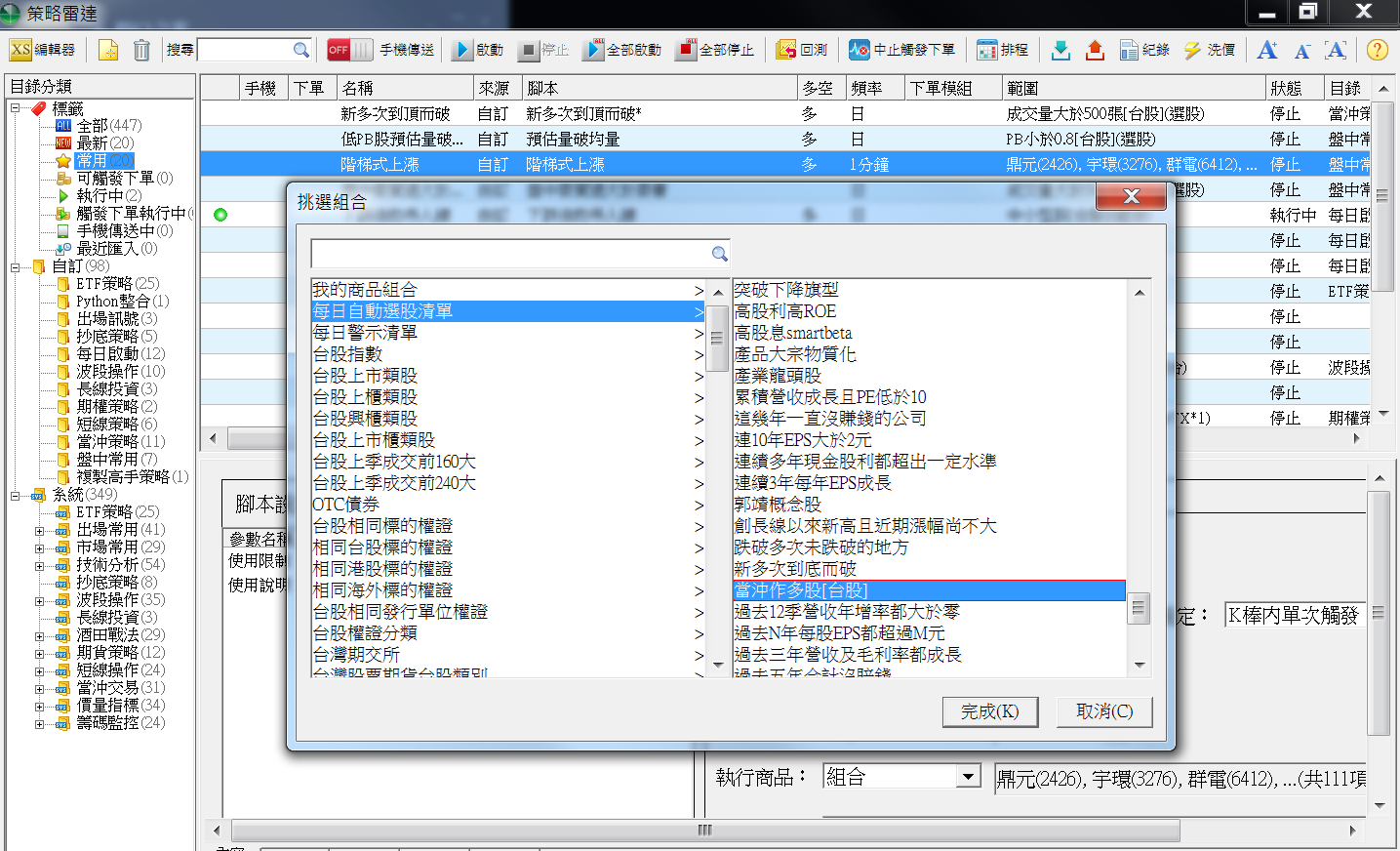Click the trash delete icon in toolbar
Viewport: 1400px width, 851px height.
(x=141, y=50)
